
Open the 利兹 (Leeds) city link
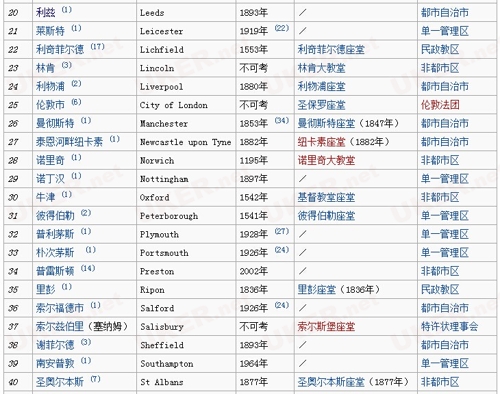[46, 13]
